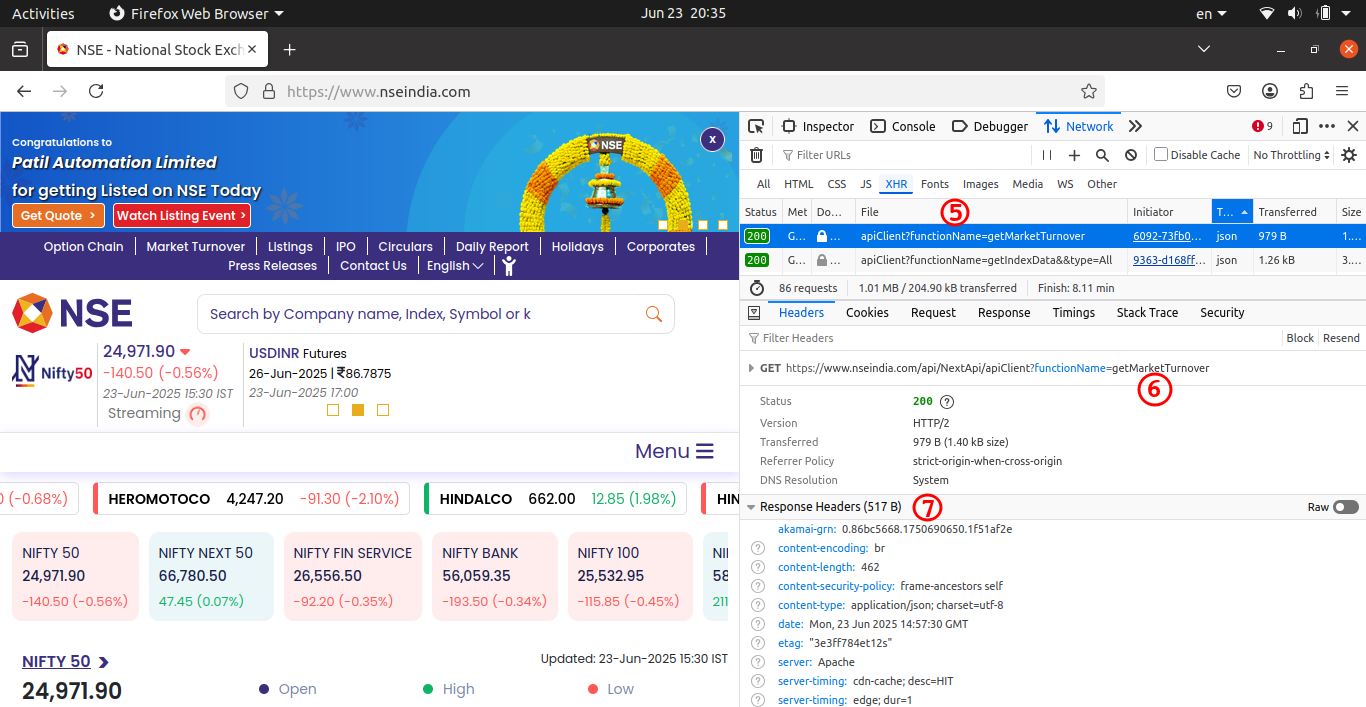1366x707 pixels.
Task: Open the Response tab
Action: tap(1004, 313)
